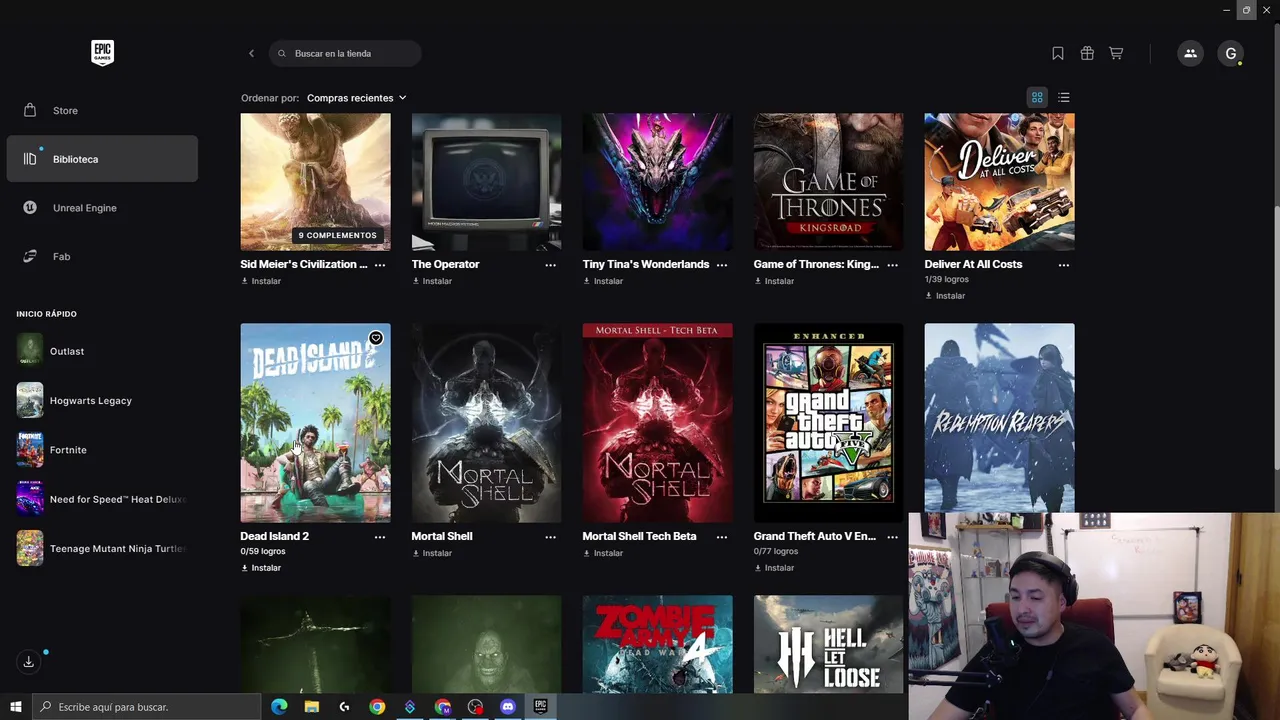Launch Need for Speed Heat Deluxe
This screenshot has height=720, width=1280.
(x=102, y=499)
